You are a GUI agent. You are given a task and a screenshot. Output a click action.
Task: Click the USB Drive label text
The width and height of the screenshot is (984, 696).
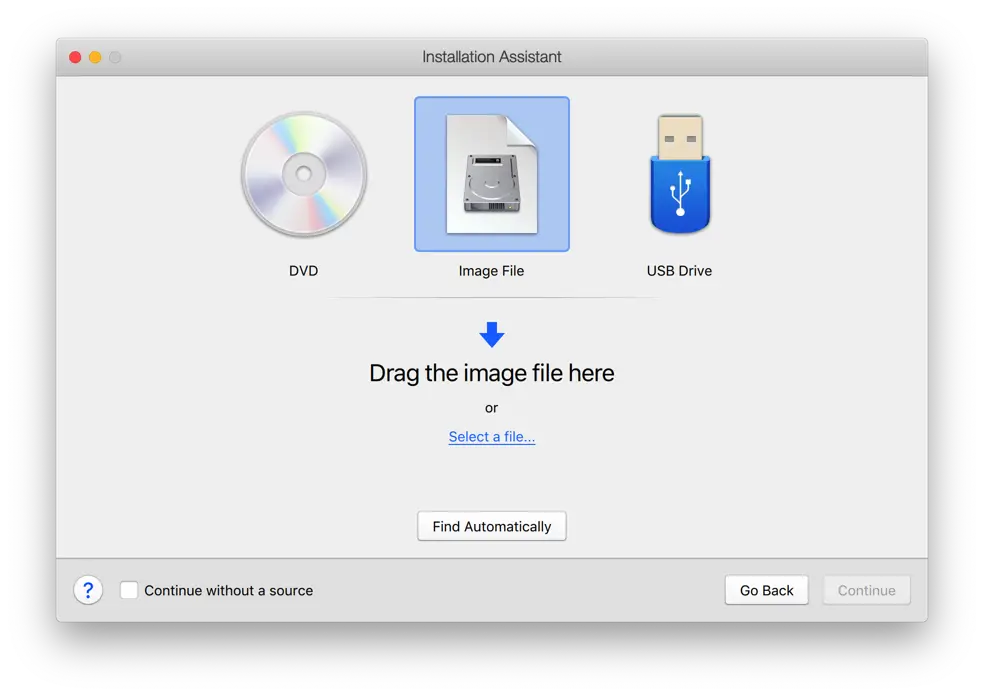coord(680,270)
